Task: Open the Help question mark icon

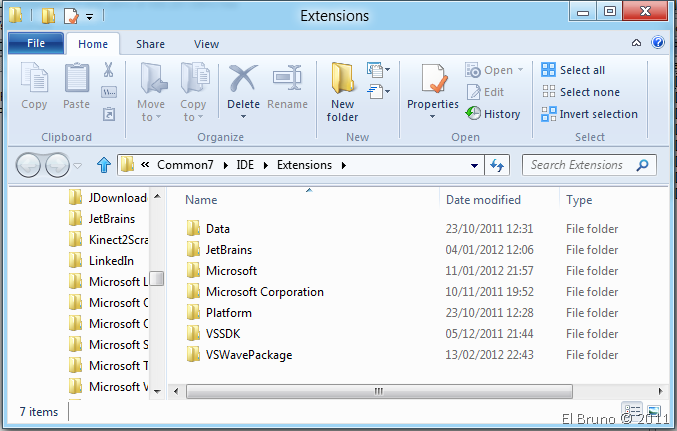Action: [x=658, y=43]
